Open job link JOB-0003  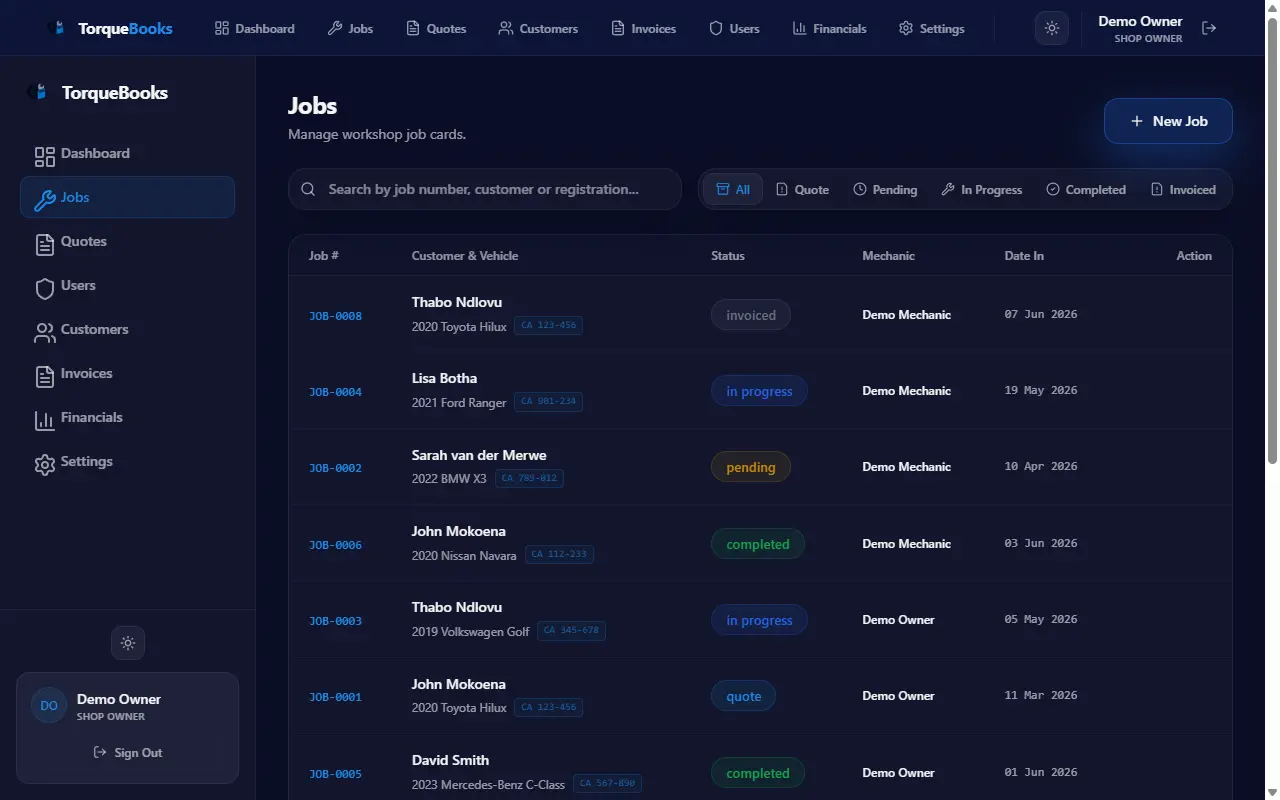coord(335,621)
